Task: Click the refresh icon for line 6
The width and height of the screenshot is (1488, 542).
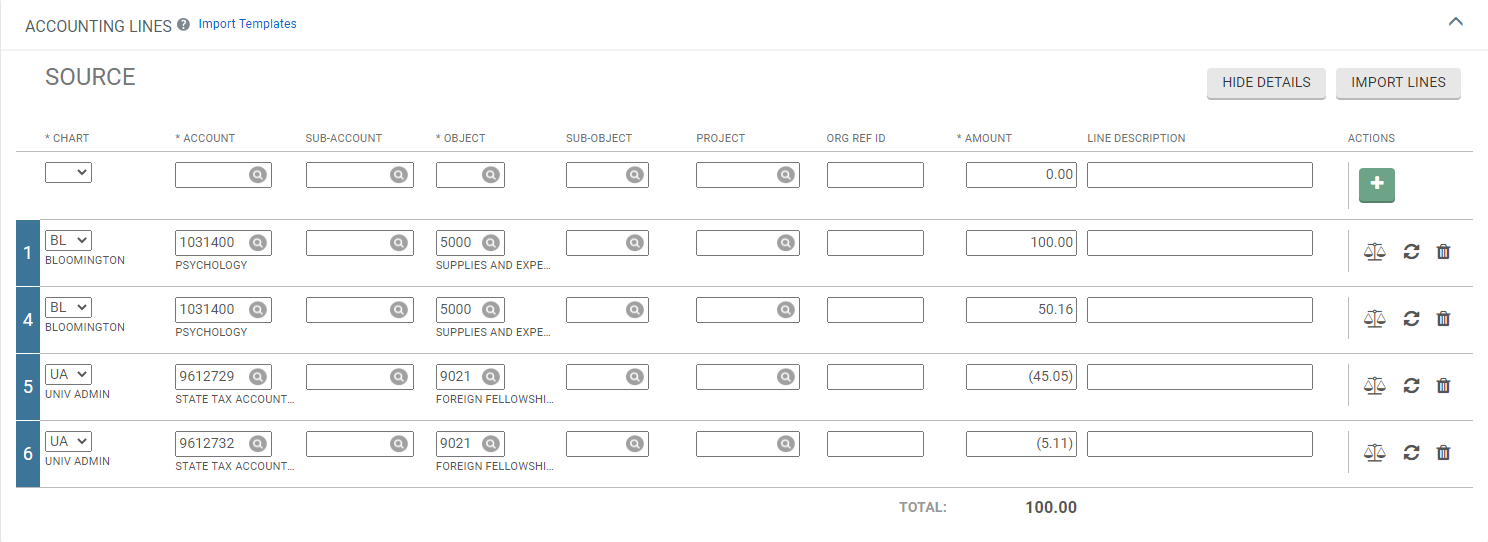Action: coord(1411,453)
